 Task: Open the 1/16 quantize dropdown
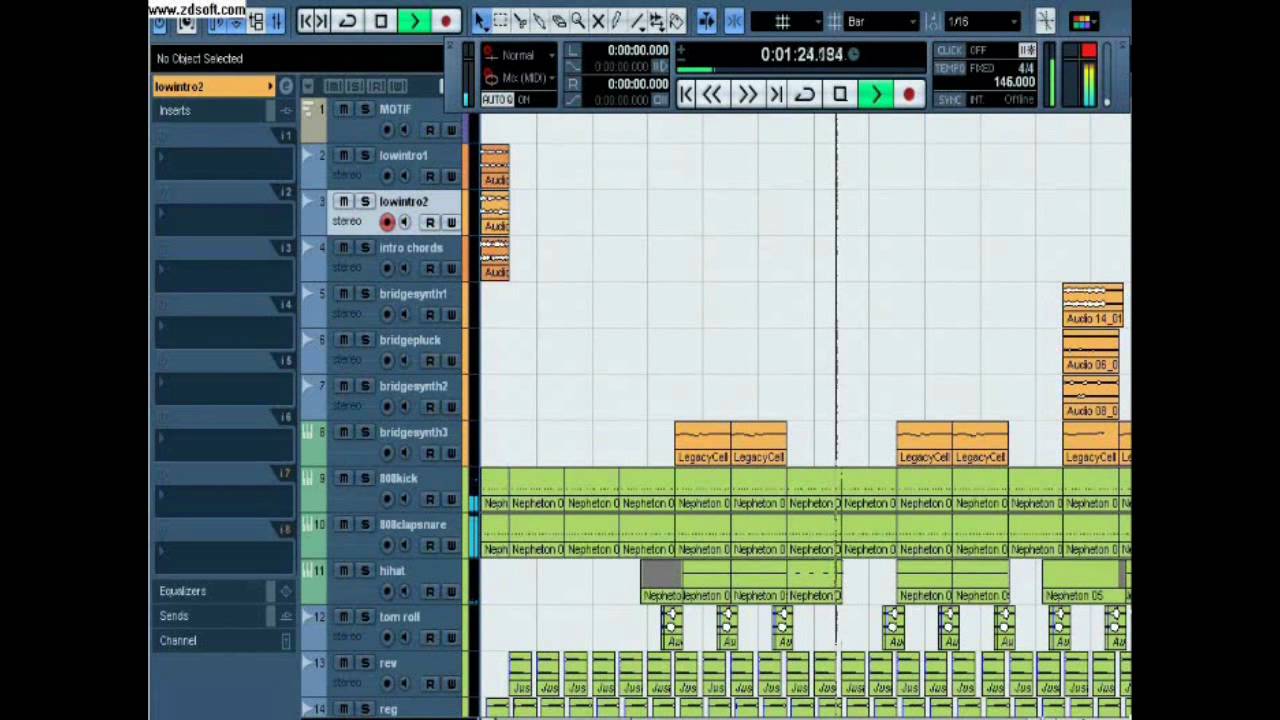coord(983,21)
